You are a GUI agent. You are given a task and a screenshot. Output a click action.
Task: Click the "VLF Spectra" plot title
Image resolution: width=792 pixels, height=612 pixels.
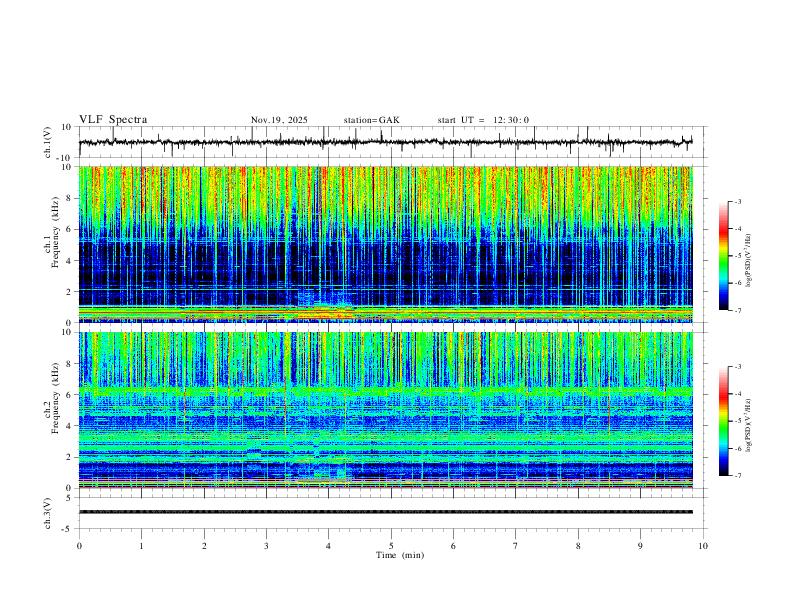pos(113,120)
